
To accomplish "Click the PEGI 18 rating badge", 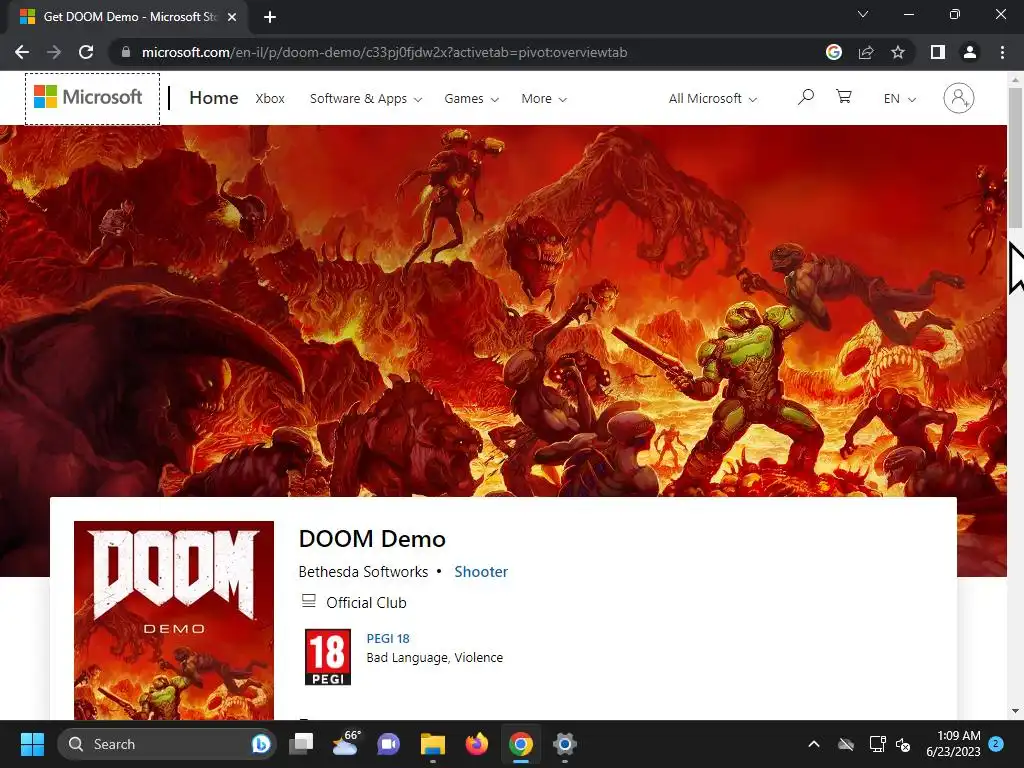I will click(x=328, y=656).
